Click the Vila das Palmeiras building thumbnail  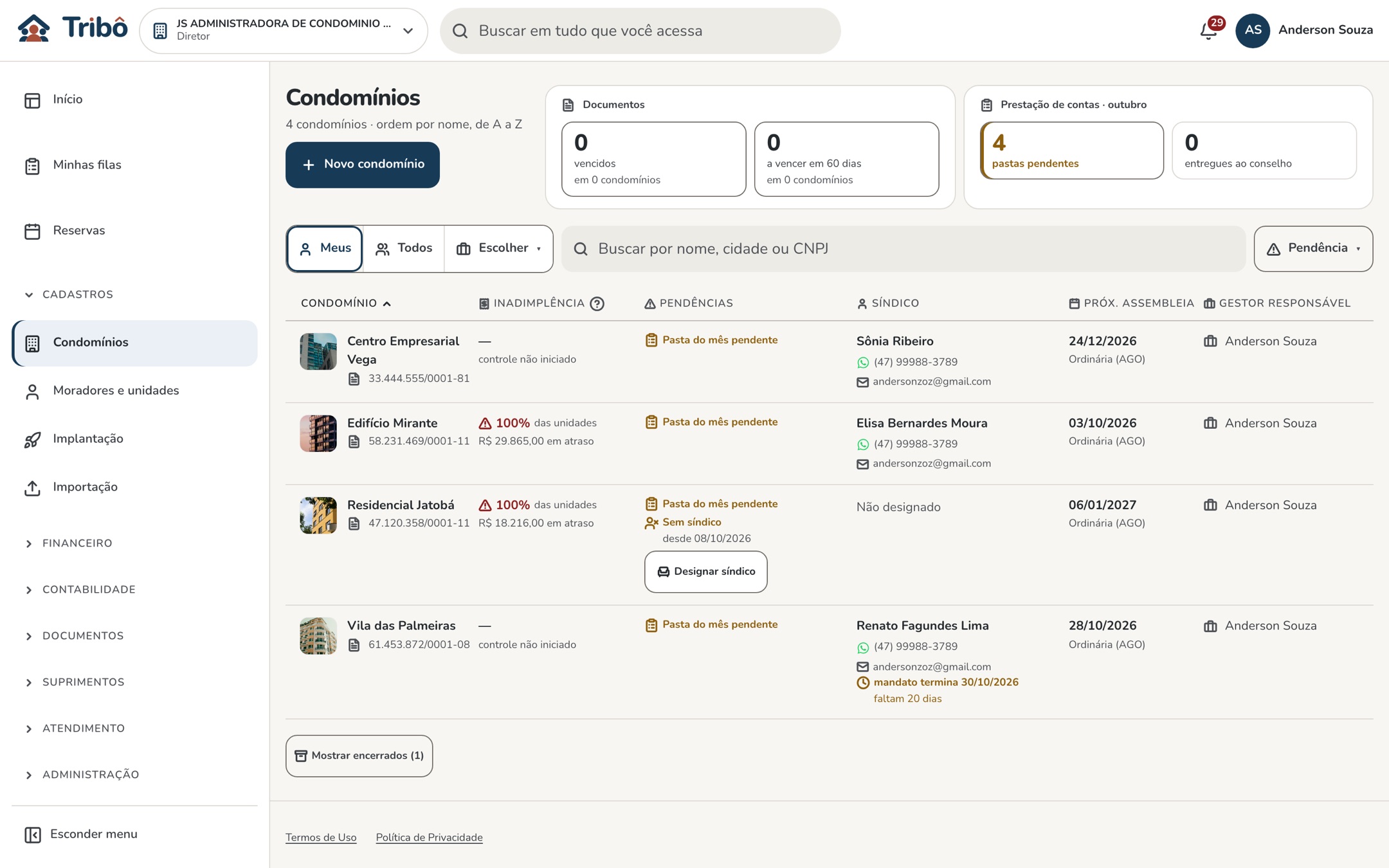click(318, 636)
